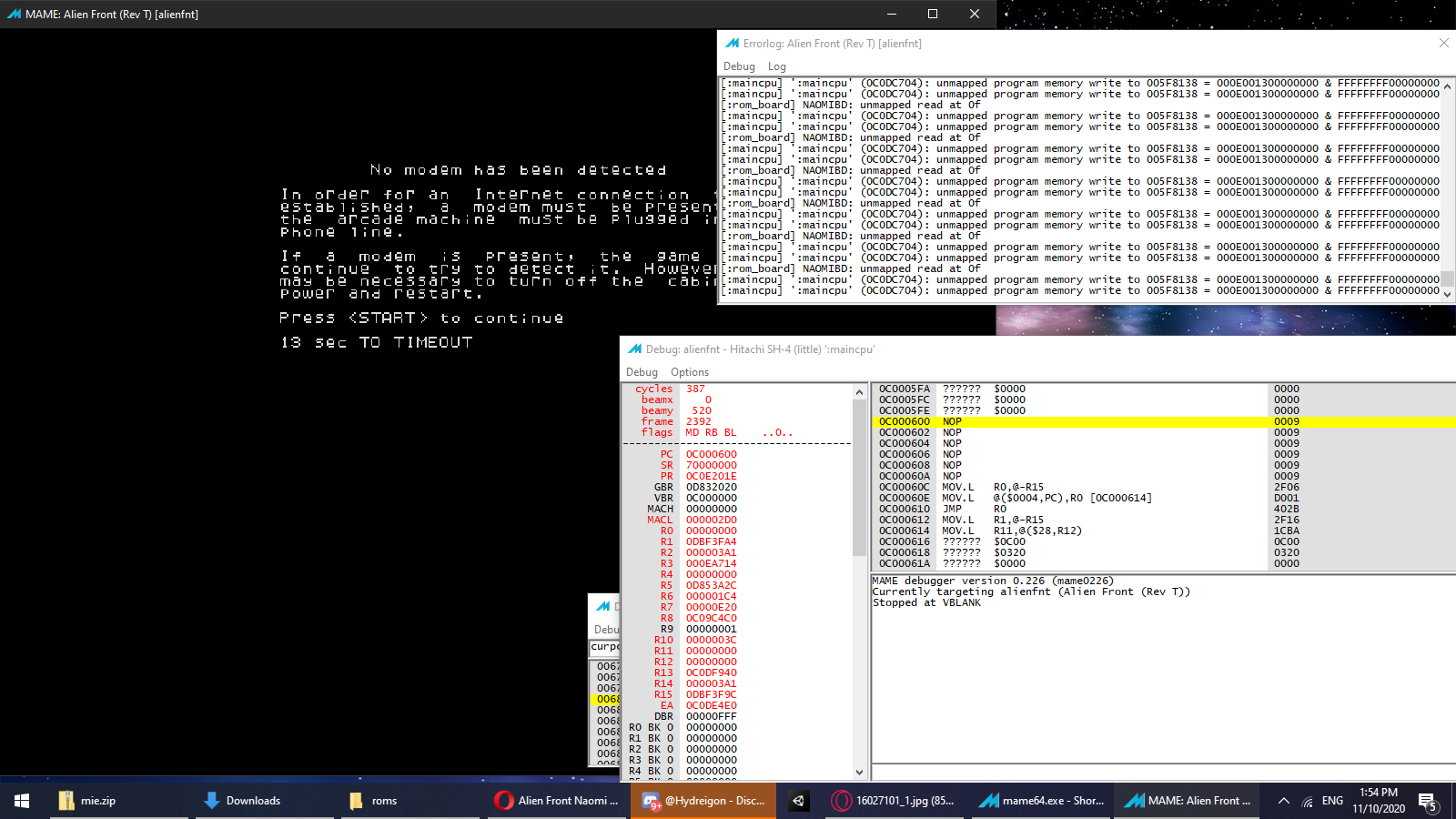Screen dimensions: 1456x819
Task: Select disassembly line 0C00060C MOV.L R0,@-R15
Action: [1164, 487]
